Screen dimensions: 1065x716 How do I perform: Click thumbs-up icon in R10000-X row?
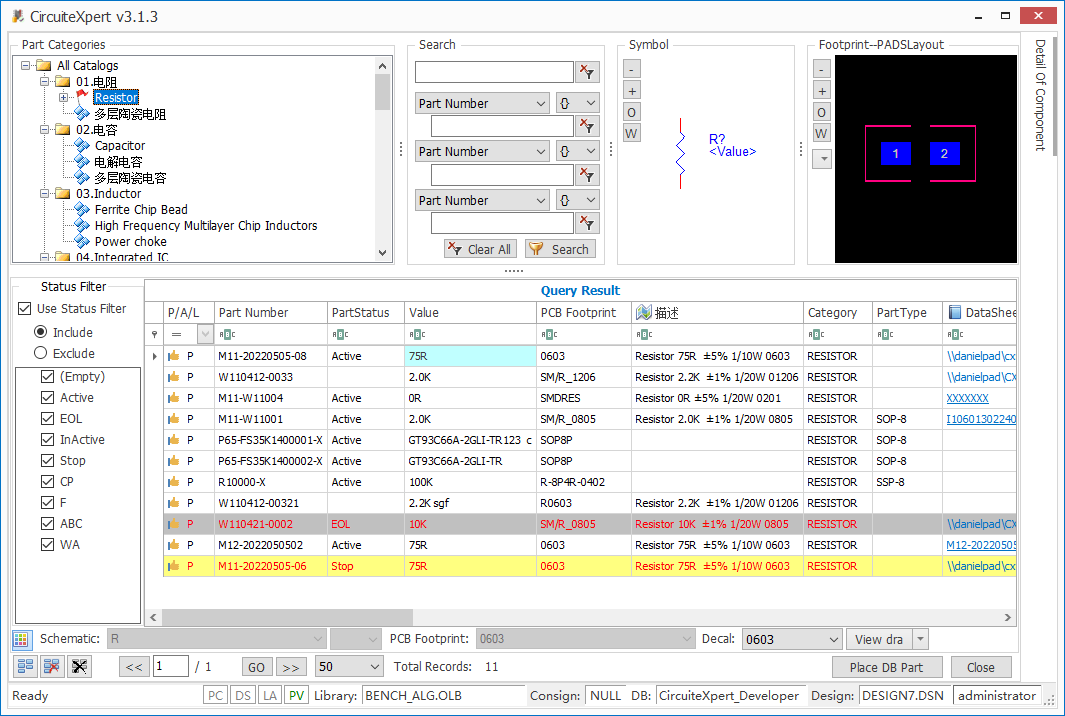[x=174, y=482]
